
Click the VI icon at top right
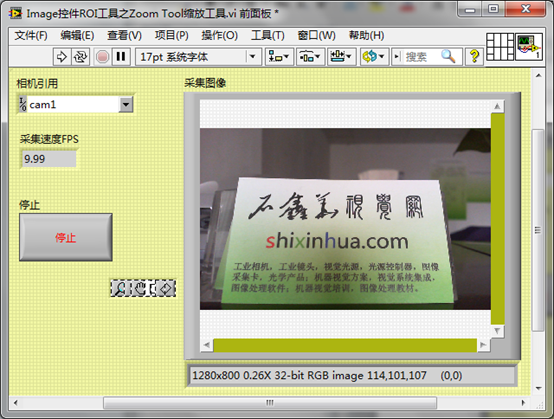529,47
